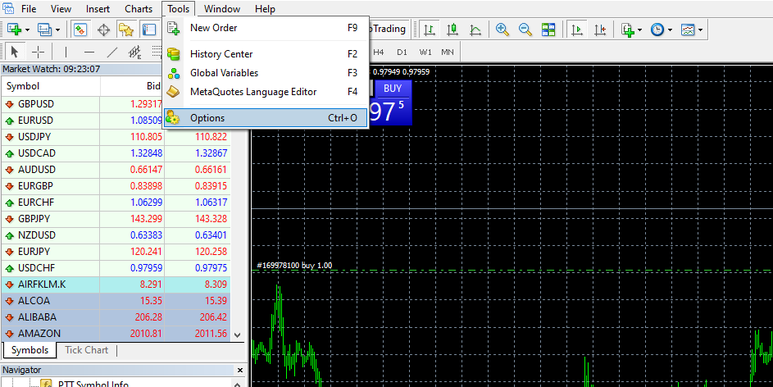Click the Market Watch scrollbar down arrow
The width and height of the screenshot is (773, 387).
click(238, 335)
